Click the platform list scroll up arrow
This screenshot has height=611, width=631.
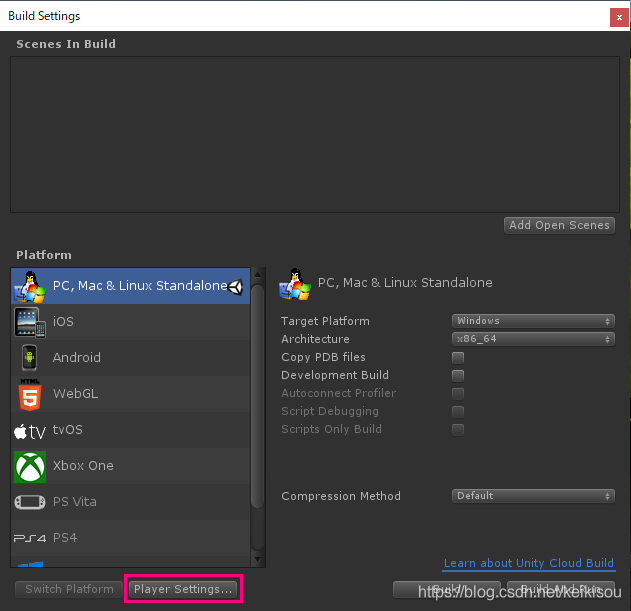tap(258, 275)
